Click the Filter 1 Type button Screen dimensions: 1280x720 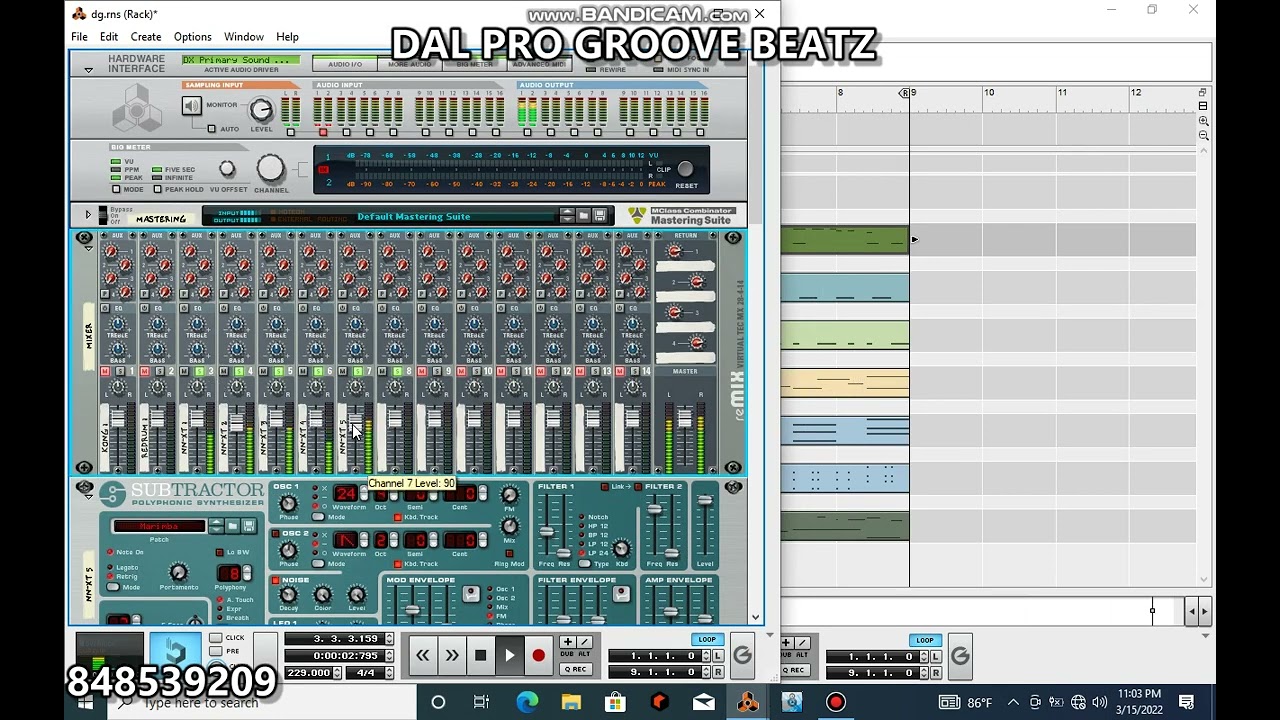pos(582,563)
